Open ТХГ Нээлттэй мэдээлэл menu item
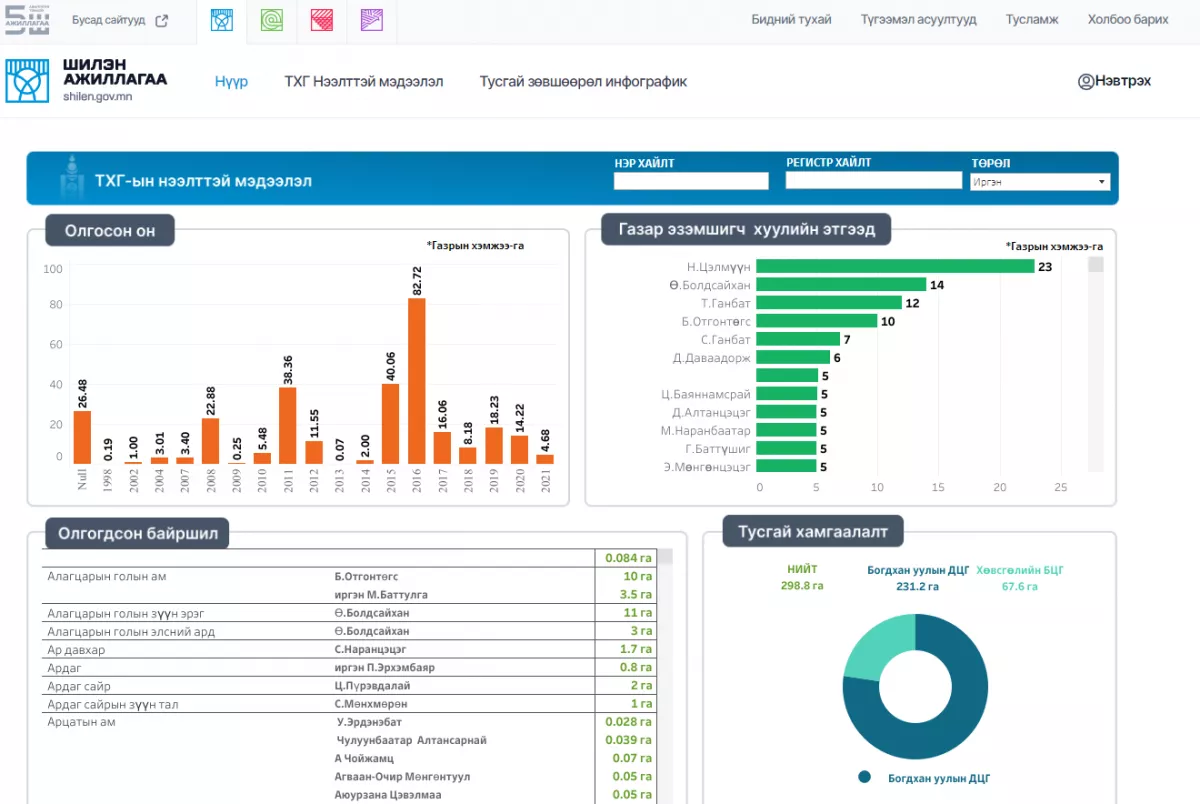 point(364,82)
